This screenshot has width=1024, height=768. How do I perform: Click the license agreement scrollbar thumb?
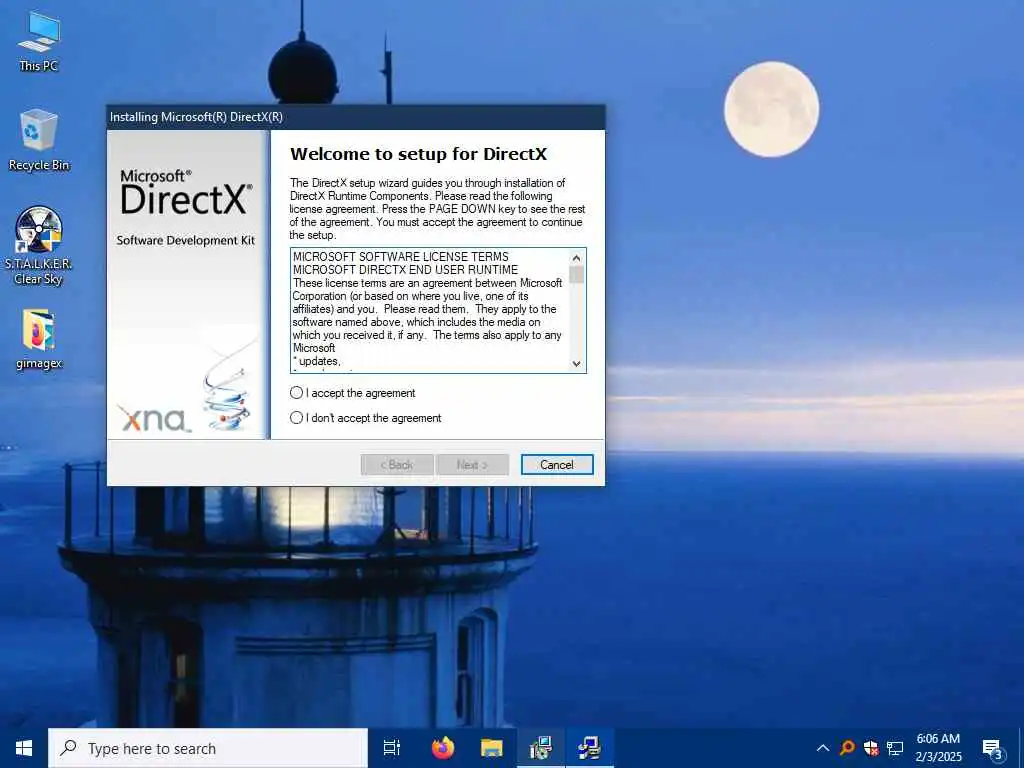click(x=576, y=274)
